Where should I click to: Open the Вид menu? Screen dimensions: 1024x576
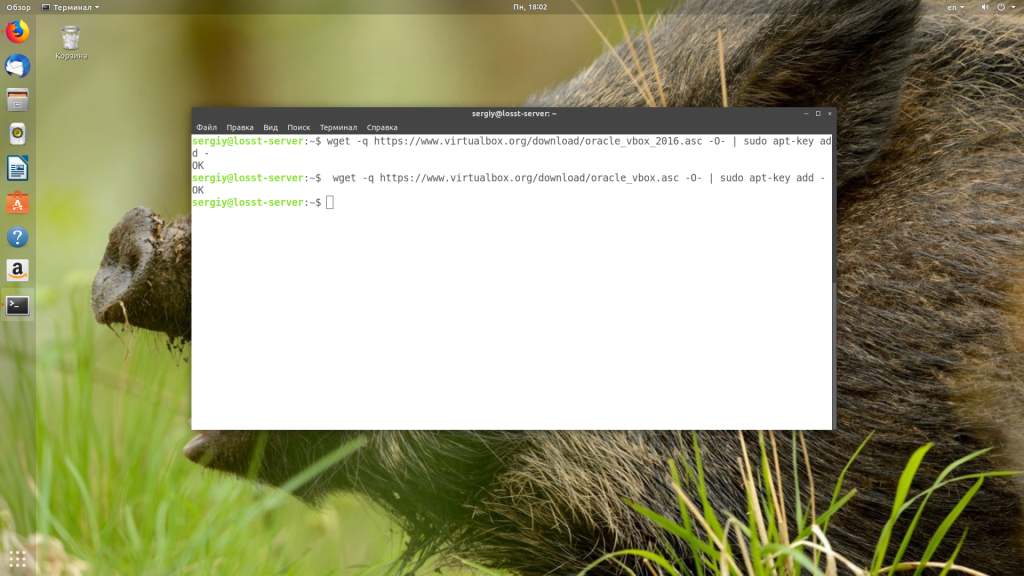(270, 127)
